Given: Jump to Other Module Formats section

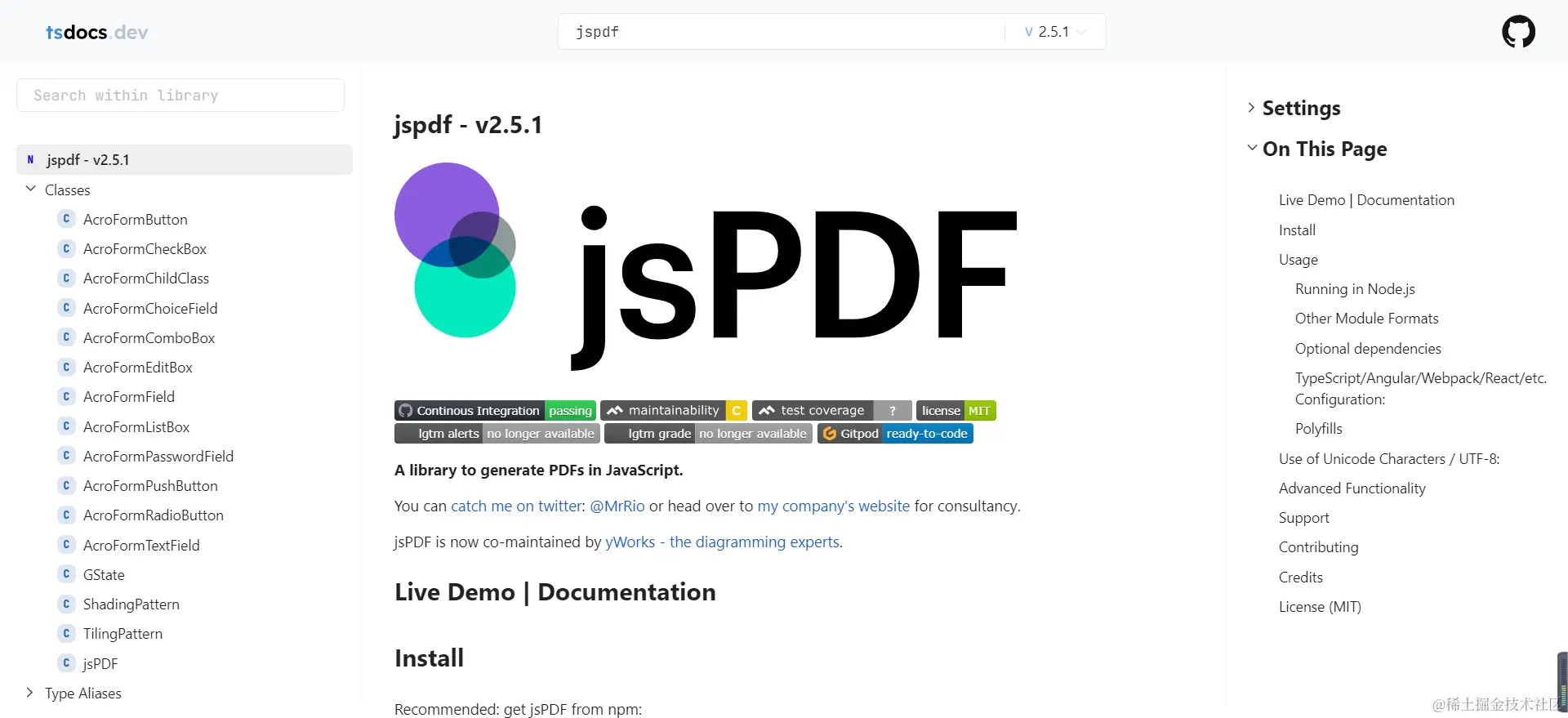Looking at the screenshot, I should tap(1366, 319).
